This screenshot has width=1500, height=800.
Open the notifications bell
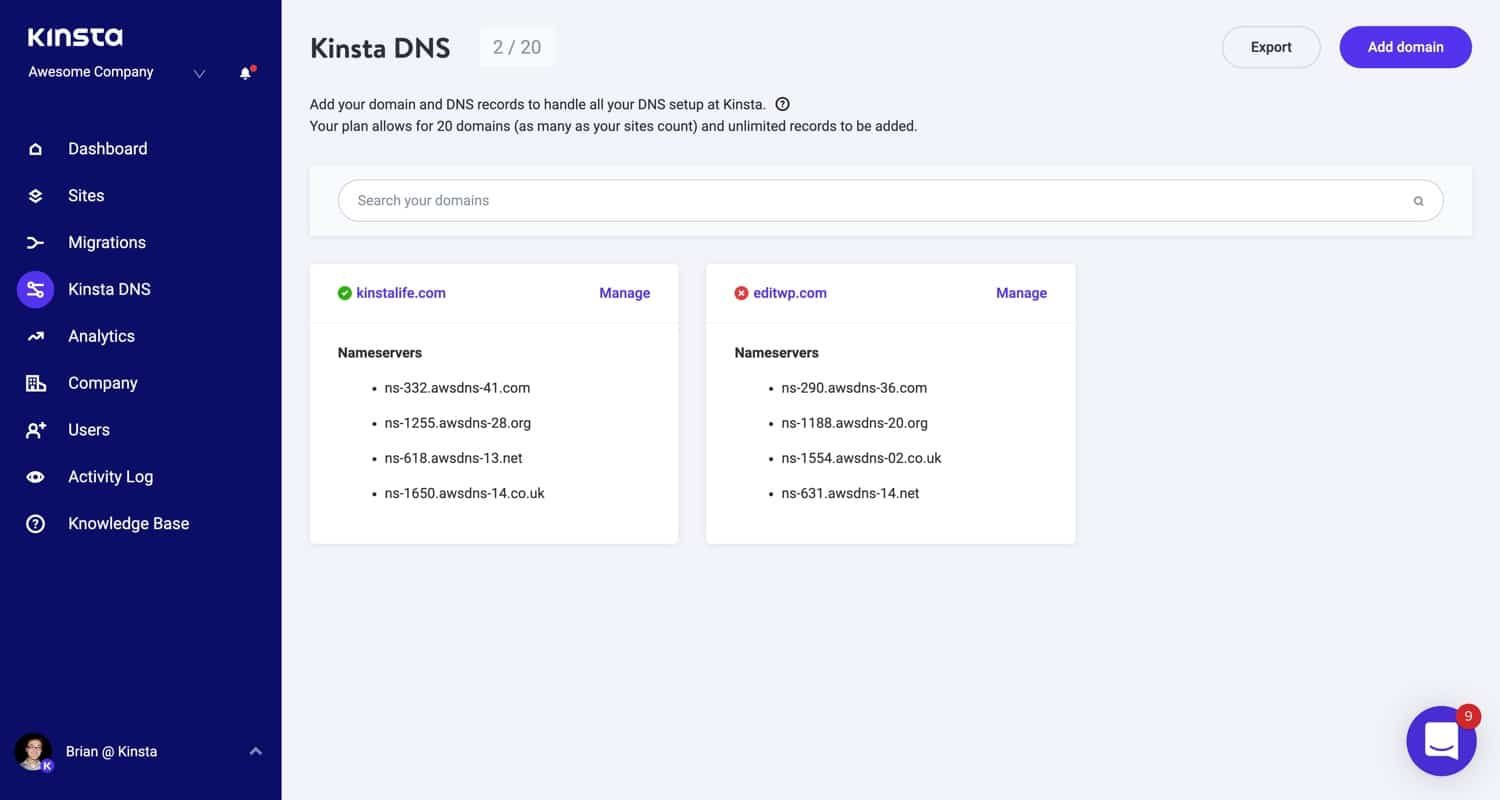pyautogui.click(x=246, y=73)
